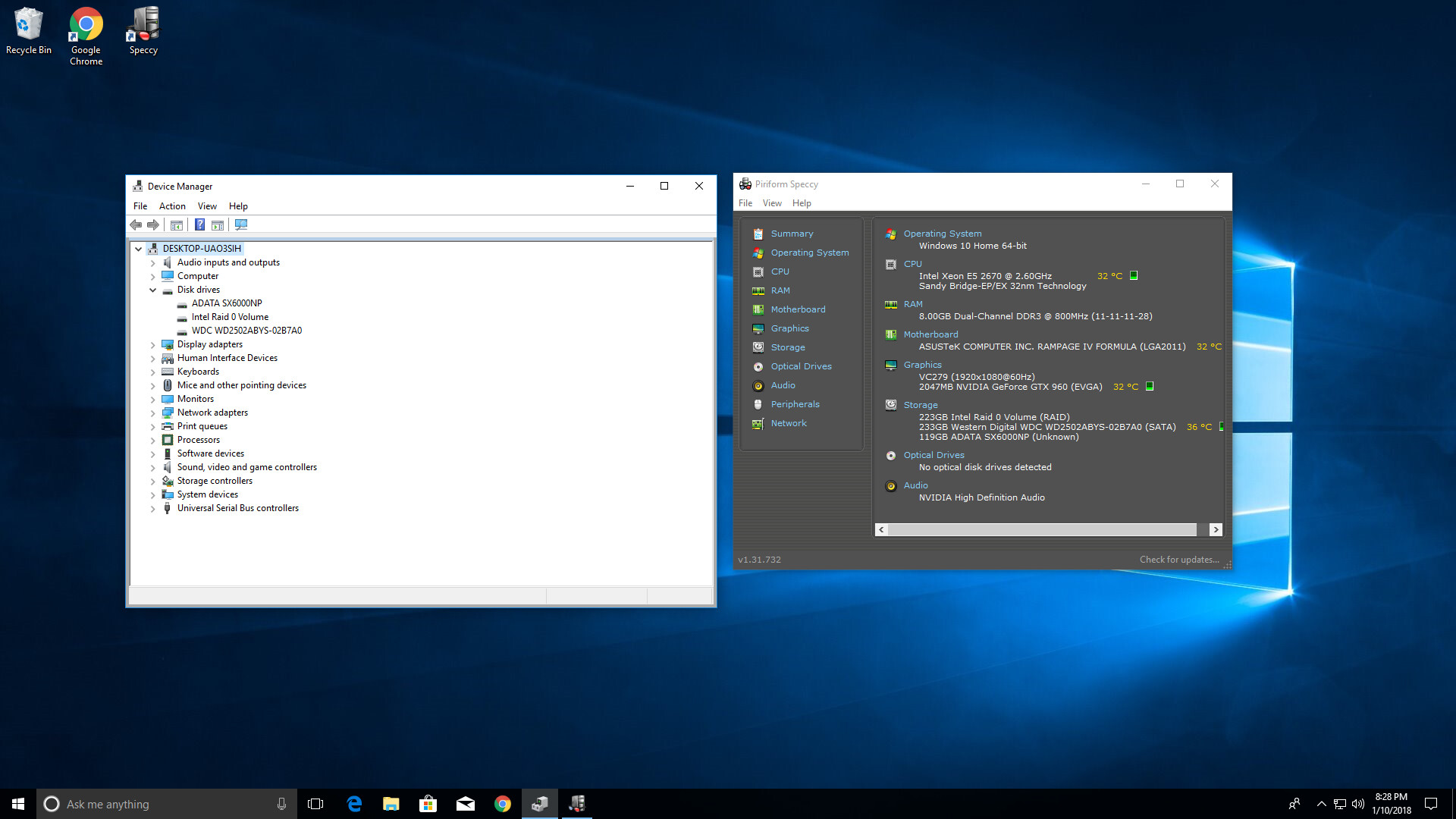Expand the Keyboards node arrow

tap(152, 372)
